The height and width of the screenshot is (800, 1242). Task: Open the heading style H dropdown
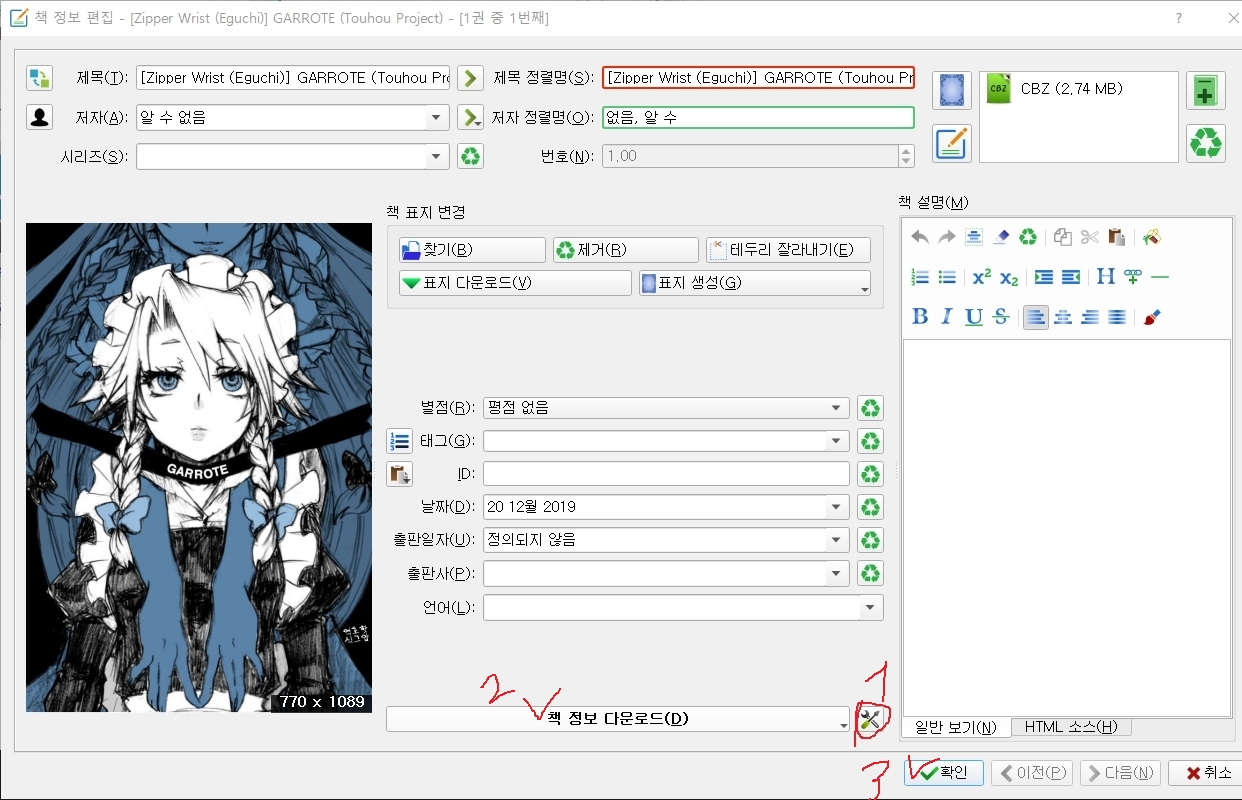tap(1106, 277)
